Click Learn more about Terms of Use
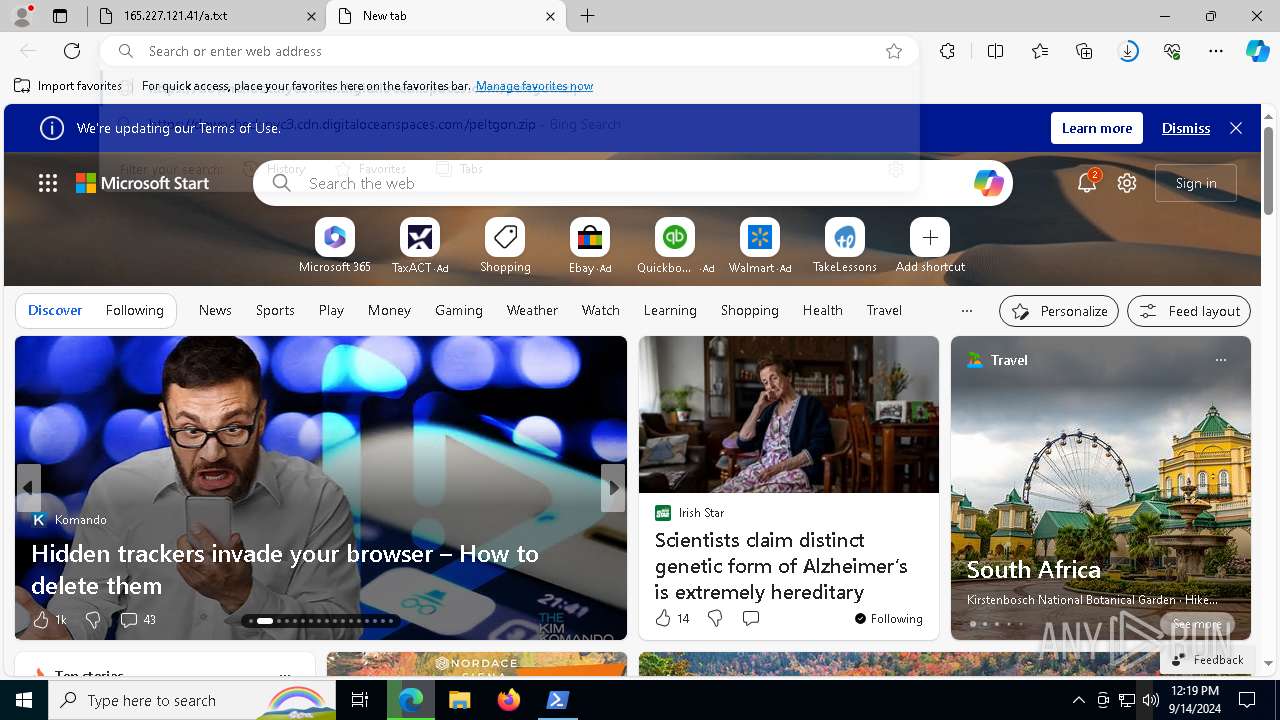This screenshot has height=720, width=1280. click(1097, 128)
